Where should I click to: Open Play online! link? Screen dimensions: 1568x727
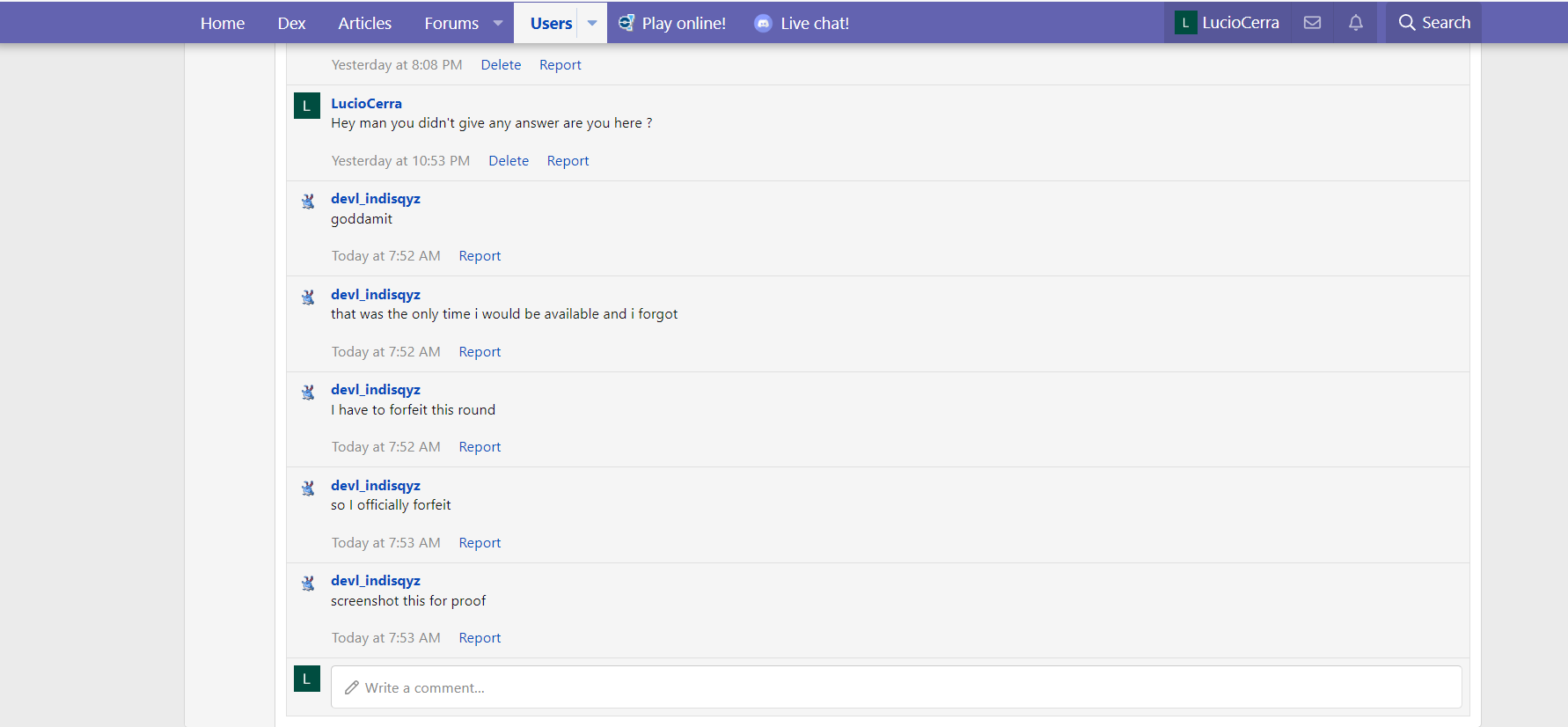tap(684, 23)
